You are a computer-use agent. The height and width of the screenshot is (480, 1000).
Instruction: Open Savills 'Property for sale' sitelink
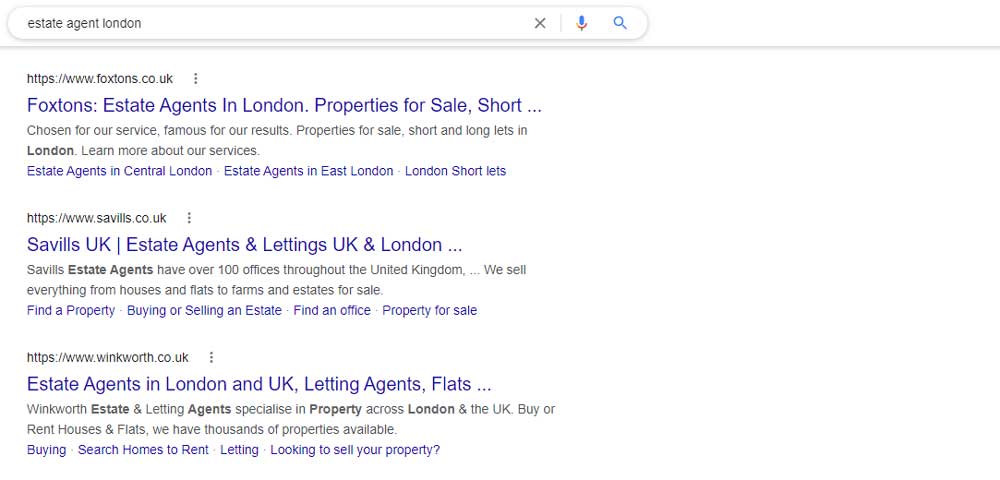[x=429, y=310]
